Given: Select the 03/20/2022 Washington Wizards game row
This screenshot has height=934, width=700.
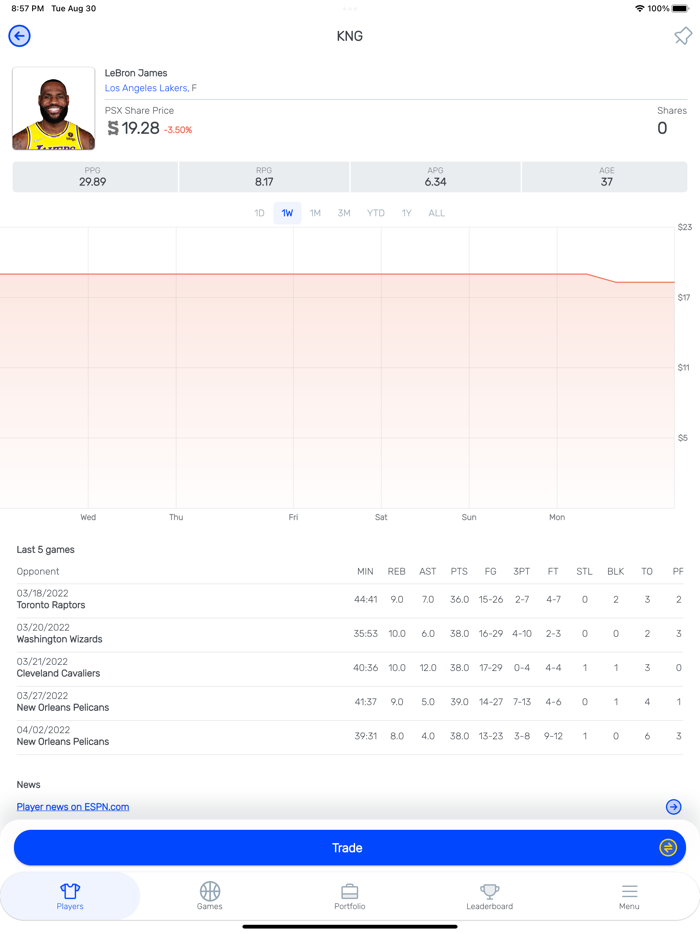Looking at the screenshot, I should [350, 634].
